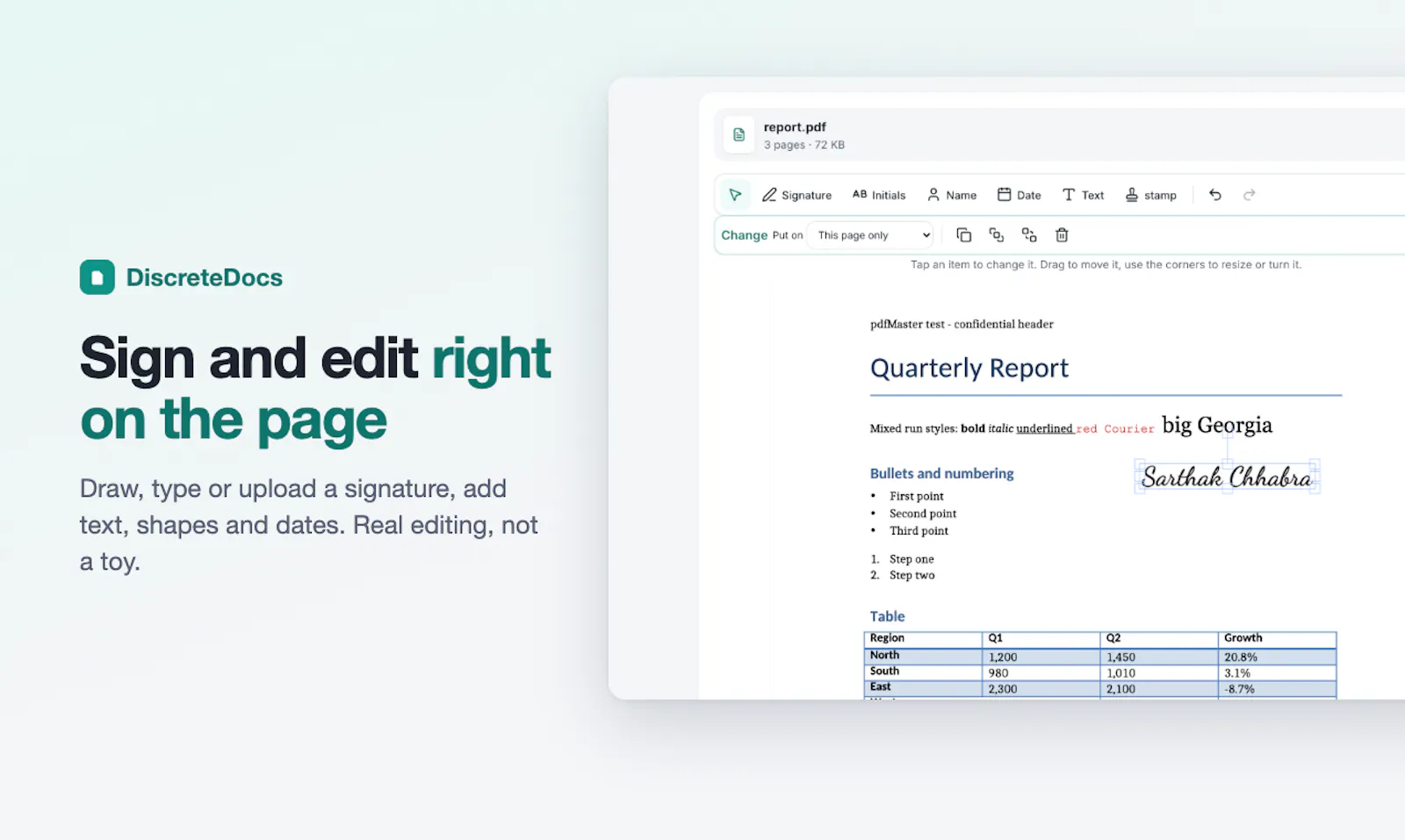Undo the last action

pos(1215,195)
